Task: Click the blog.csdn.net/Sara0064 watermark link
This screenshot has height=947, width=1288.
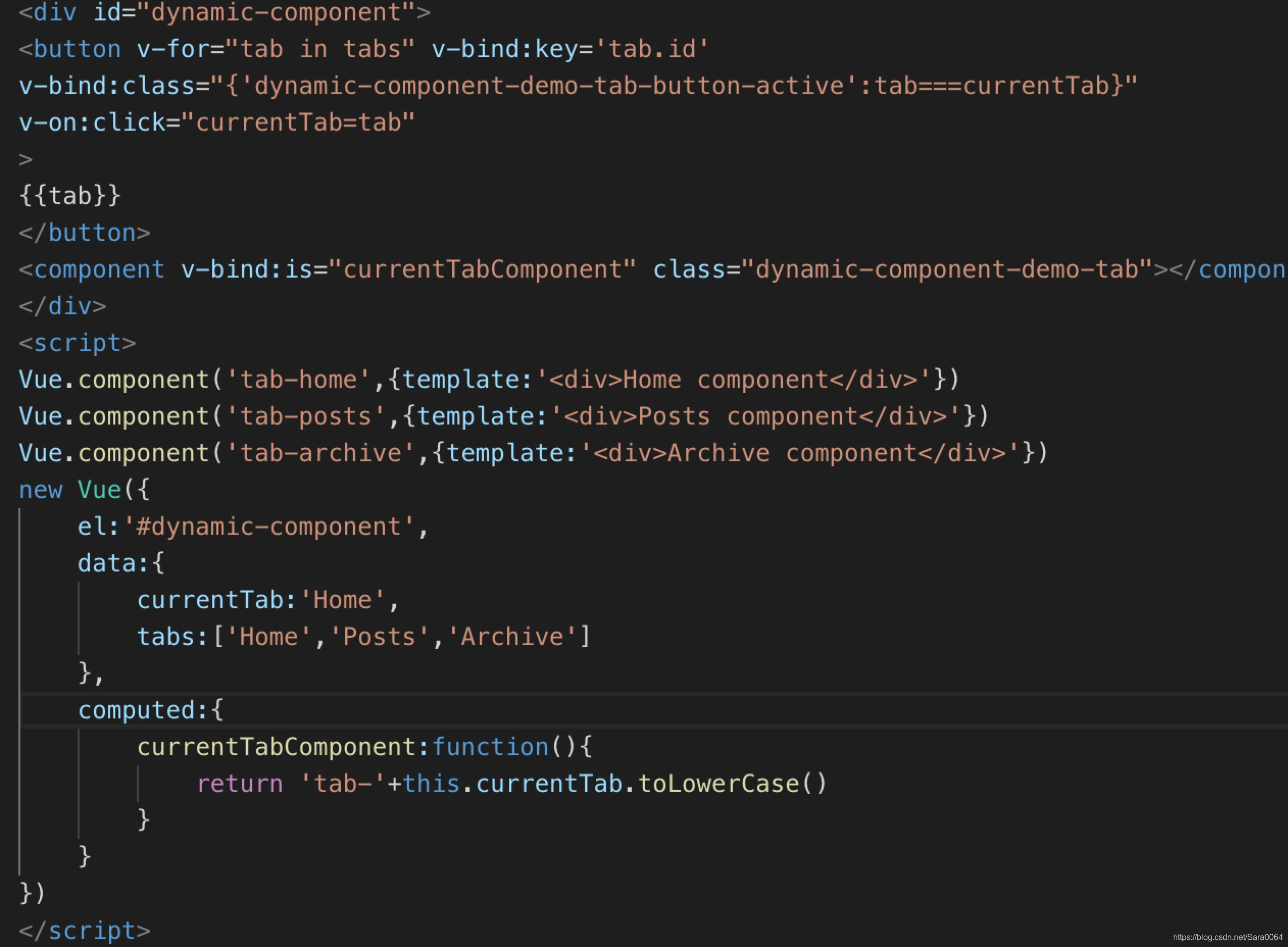Action: click(1227, 937)
